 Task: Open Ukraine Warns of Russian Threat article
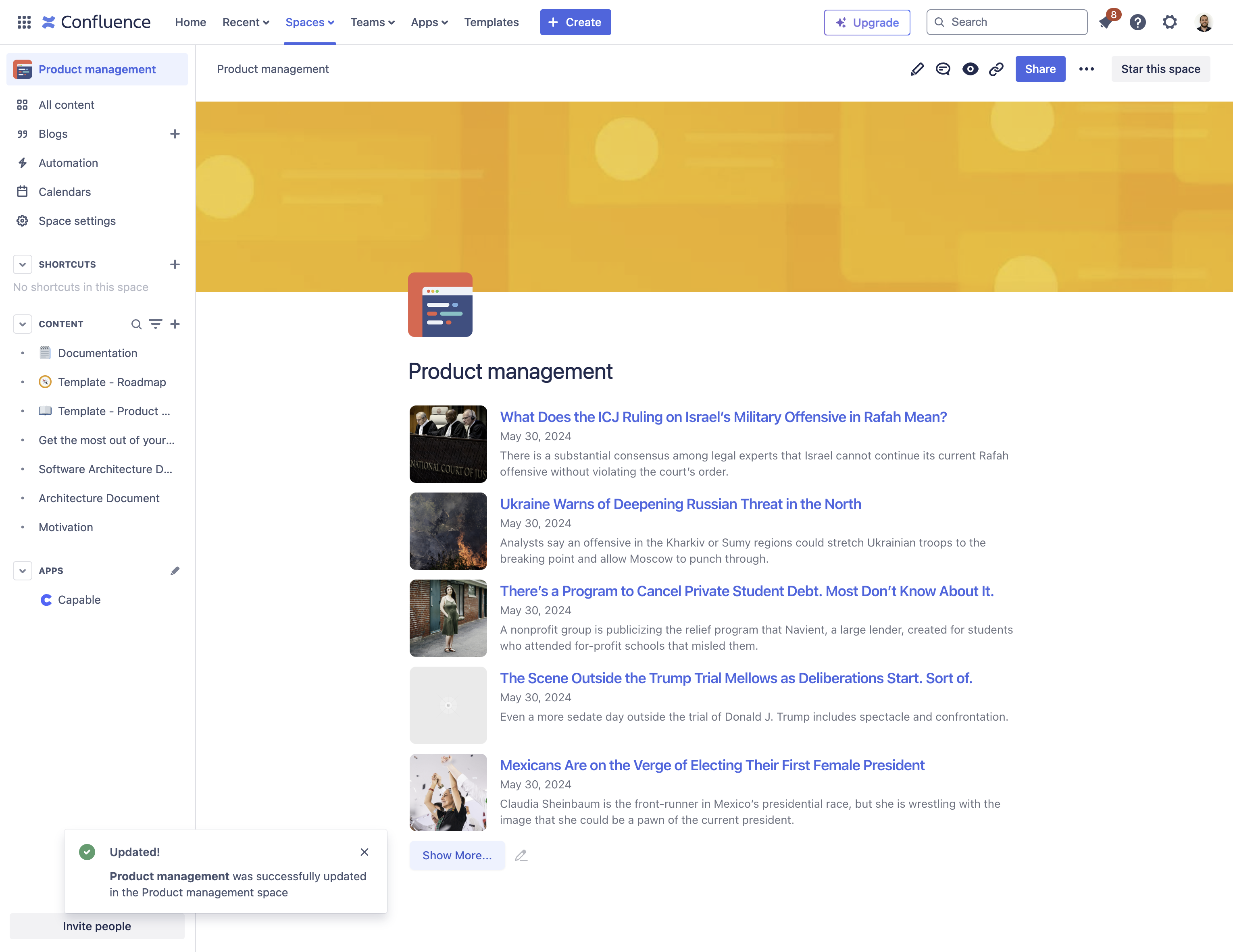(x=680, y=504)
